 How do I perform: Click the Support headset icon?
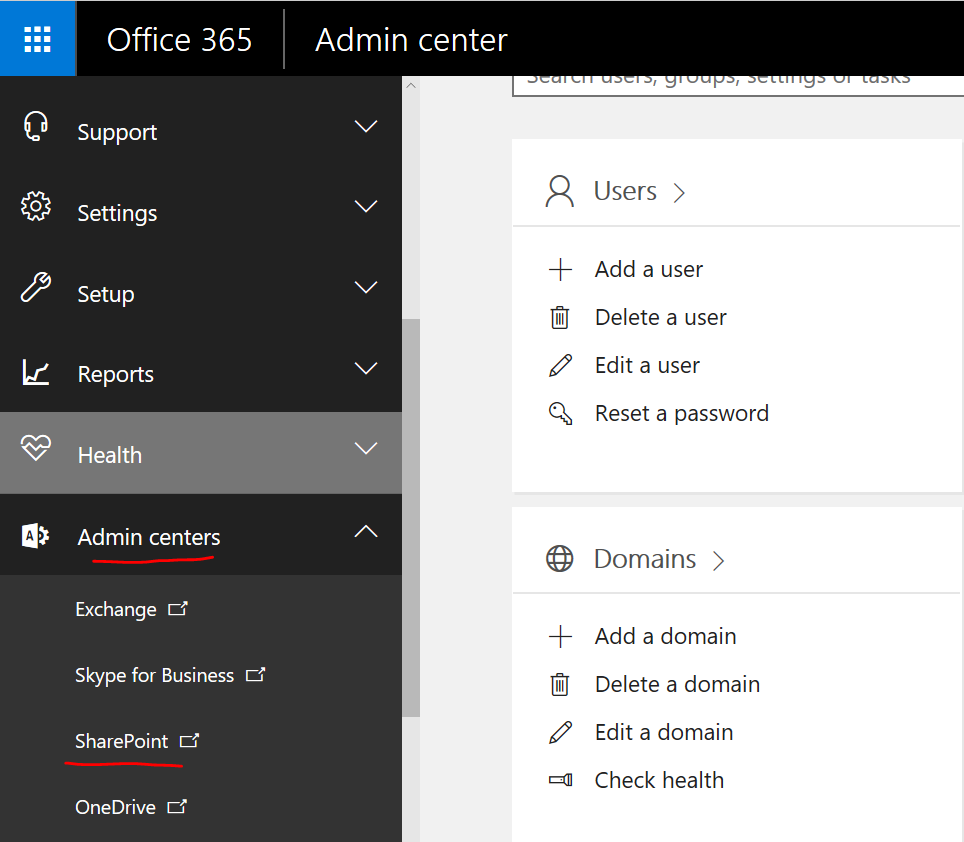pos(36,126)
